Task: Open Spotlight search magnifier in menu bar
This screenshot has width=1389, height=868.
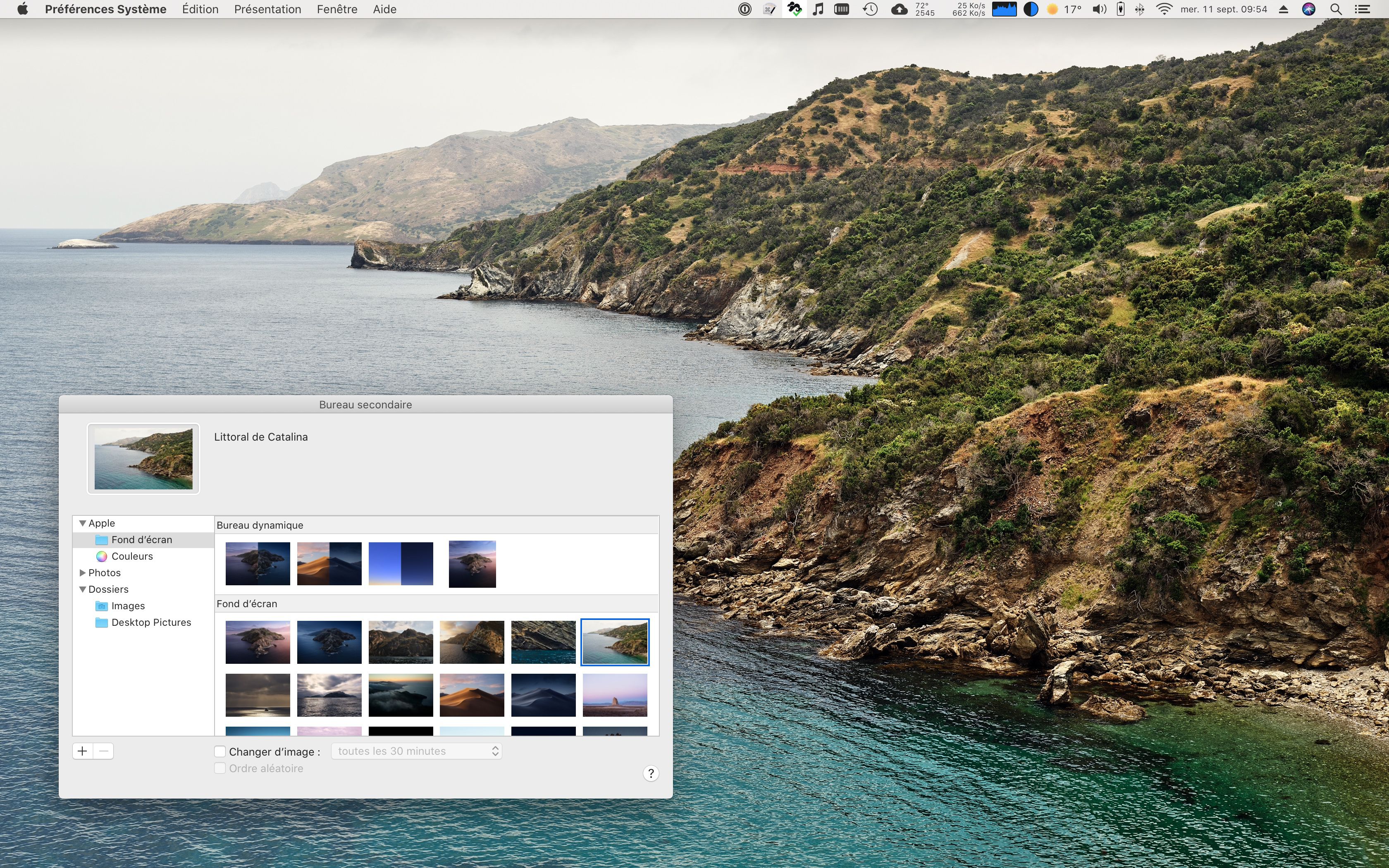Action: [x=1336, y=9]
